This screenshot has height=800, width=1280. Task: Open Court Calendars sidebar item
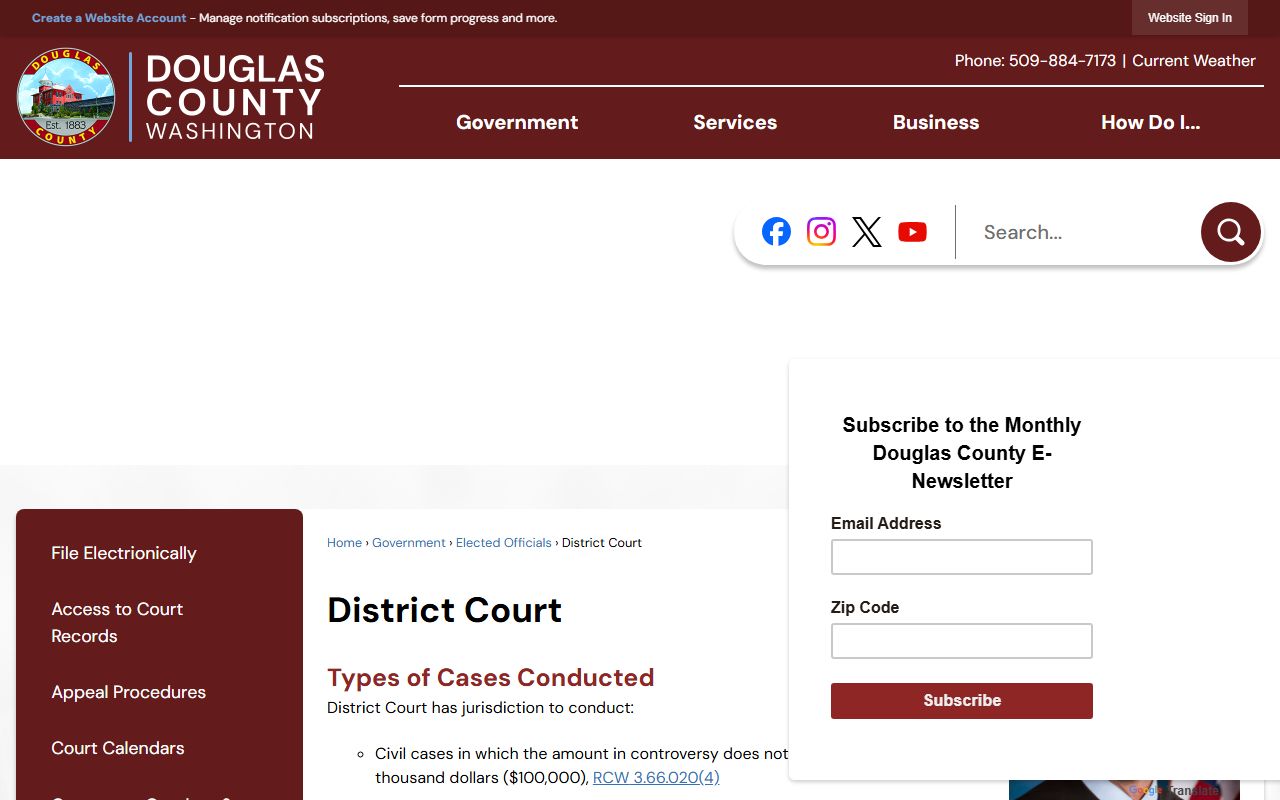click(118, 748)
